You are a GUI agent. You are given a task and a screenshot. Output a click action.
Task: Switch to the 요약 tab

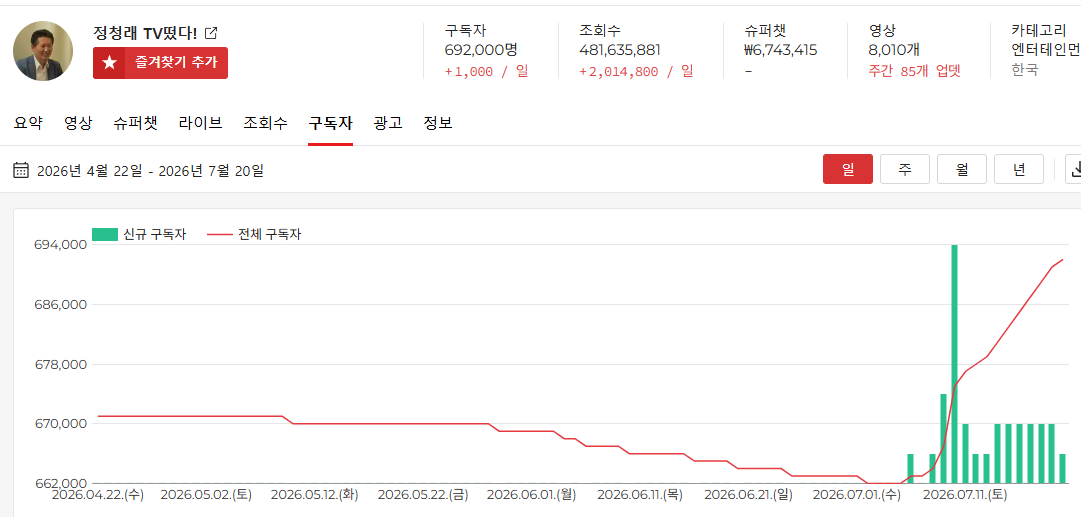tap(28, 123)
